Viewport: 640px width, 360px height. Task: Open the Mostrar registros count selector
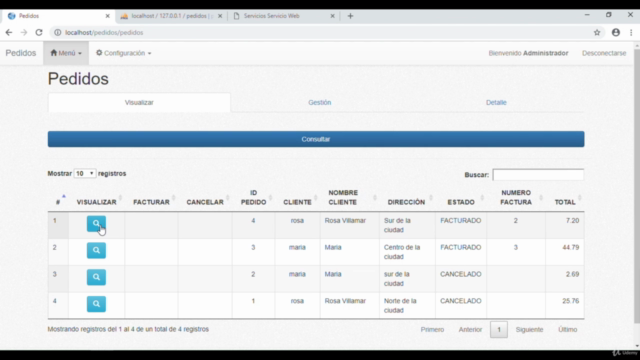(x=85, y=173)
